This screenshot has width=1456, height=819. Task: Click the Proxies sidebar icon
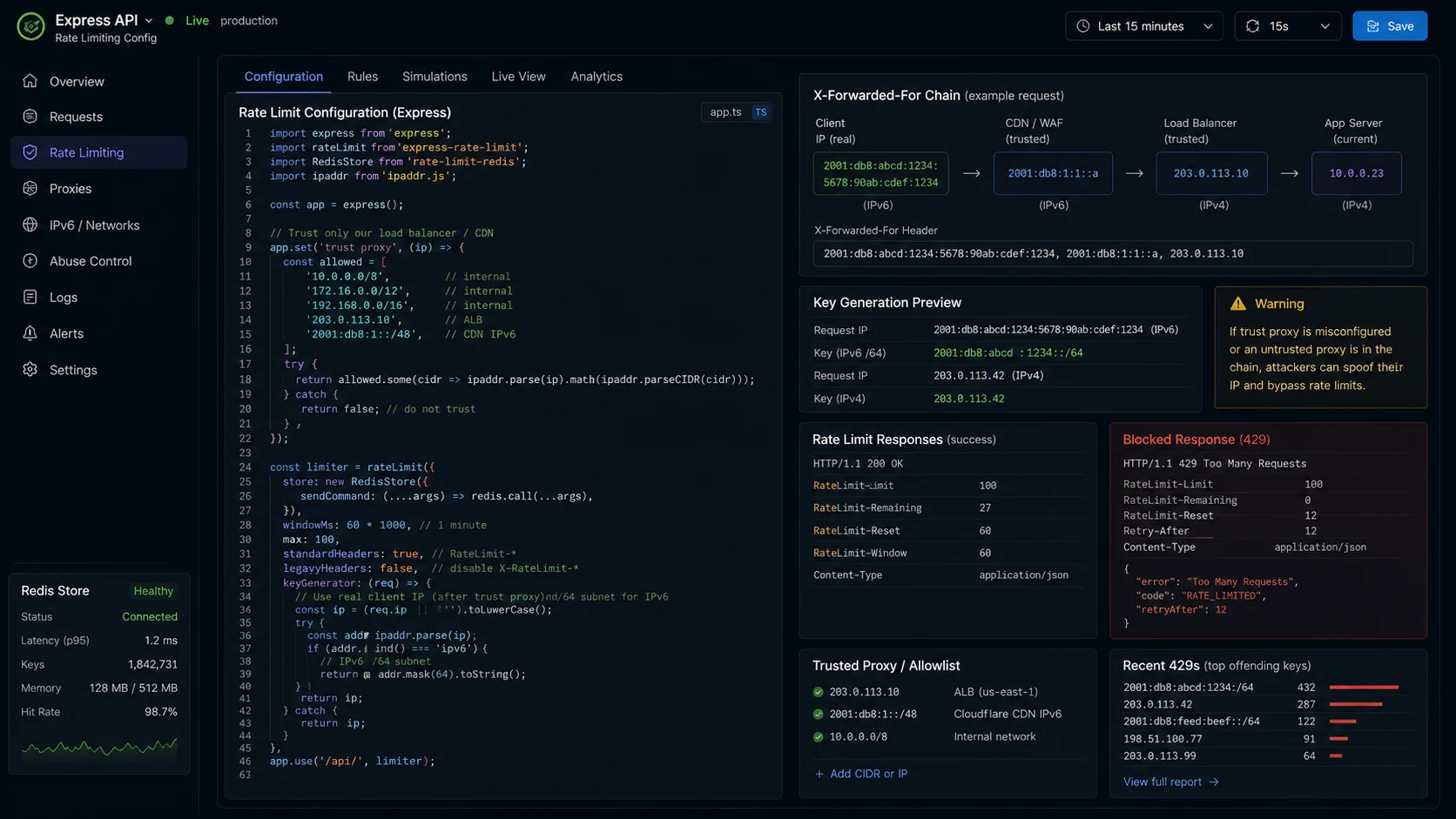(30, 189)
